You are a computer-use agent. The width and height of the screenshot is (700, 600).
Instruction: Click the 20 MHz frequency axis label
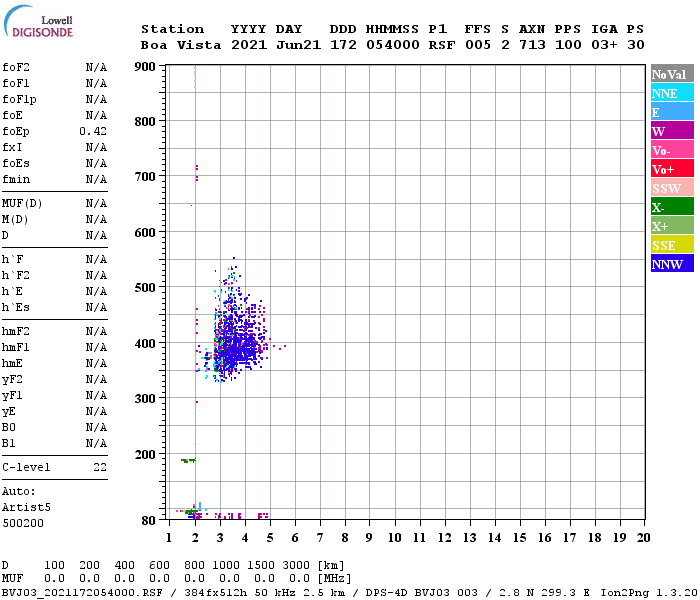643,538
